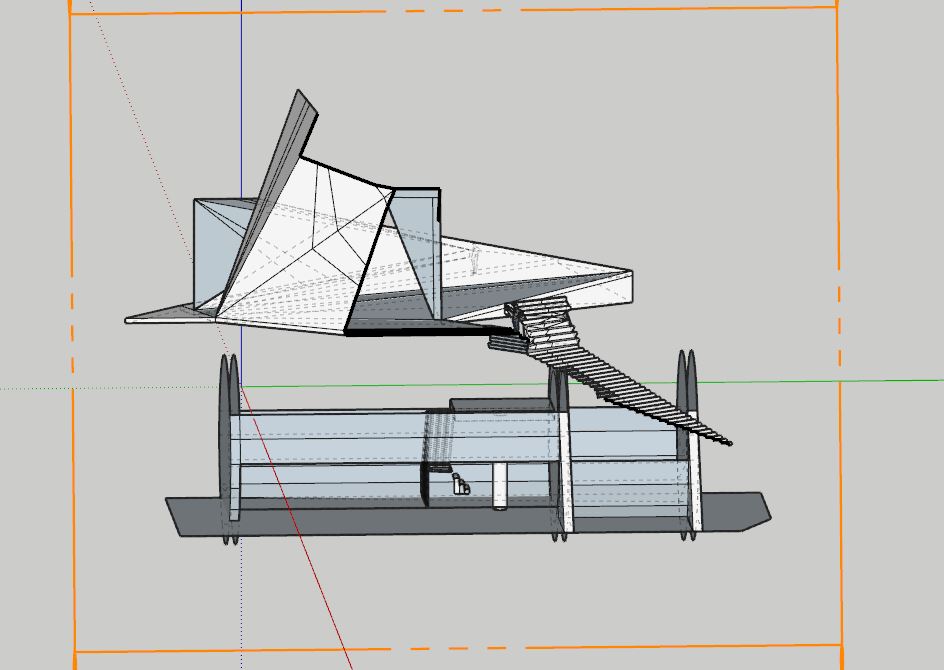Select the leftmost pair of arched vertical fins
Viewport: 944px width, 670px height.
point(231,449)
